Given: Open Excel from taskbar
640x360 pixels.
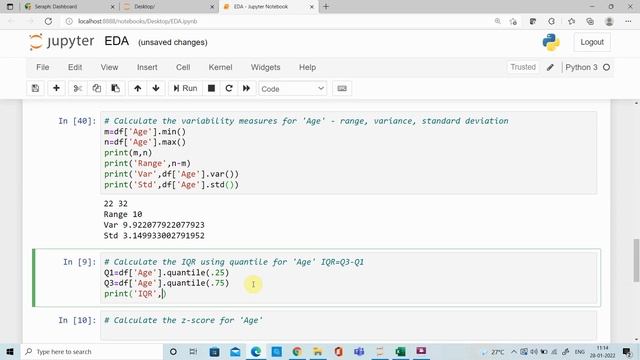Looking at the screenshot, I should coord(400,351).
